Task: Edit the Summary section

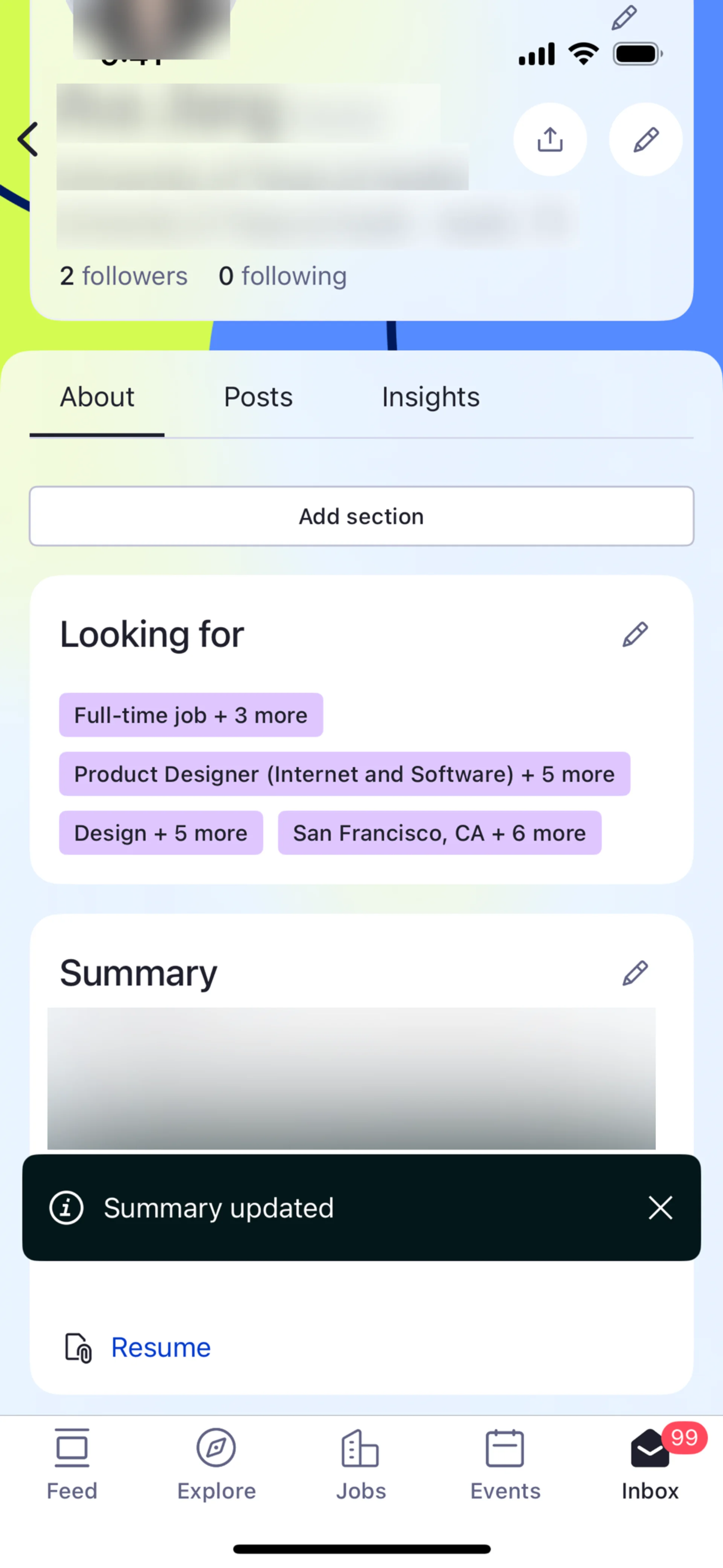Action: point(635,973)
